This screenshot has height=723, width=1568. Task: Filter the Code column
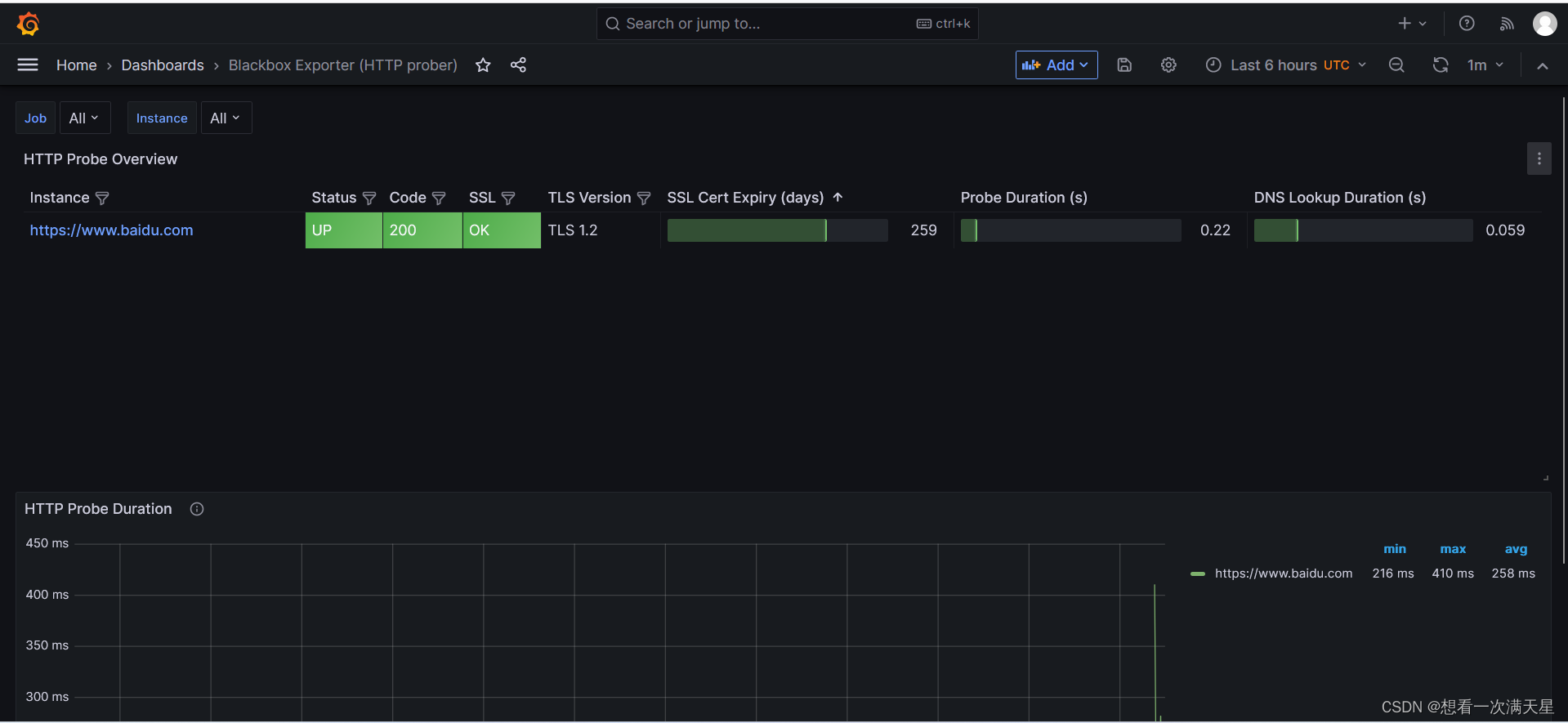pos(439,198)
